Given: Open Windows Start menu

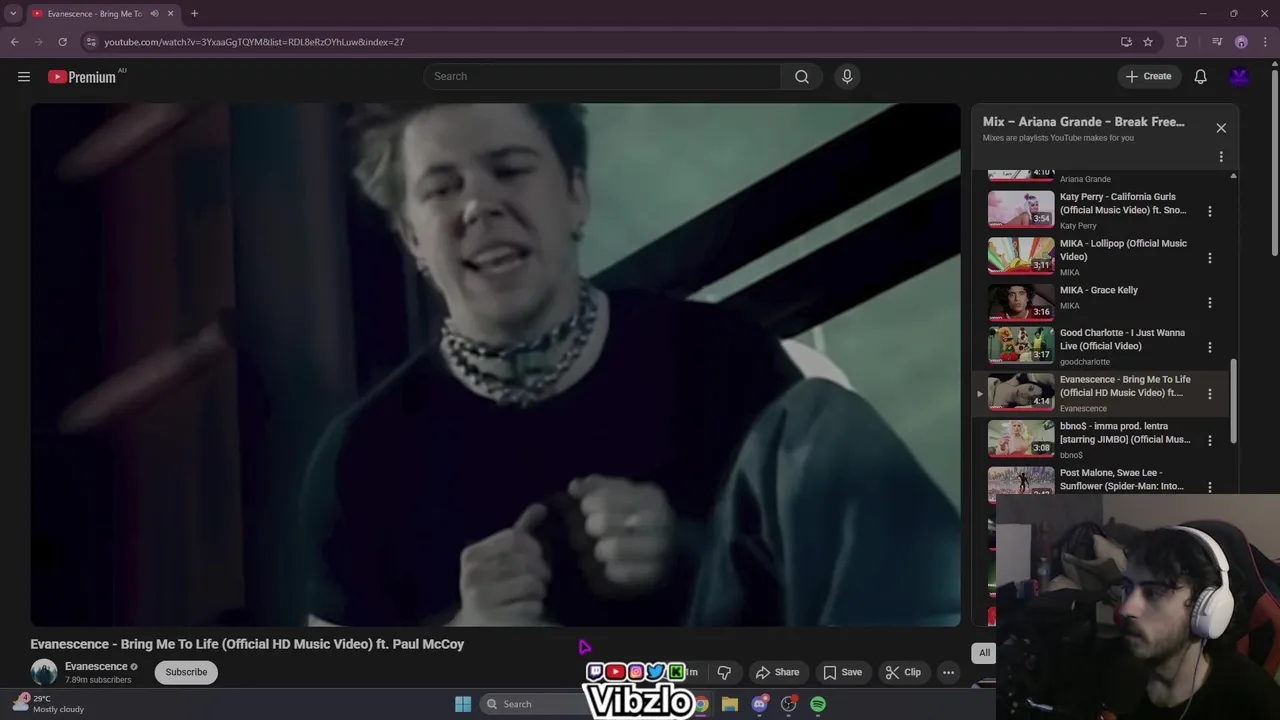Looking at the screenshot, I should click(x=463, y=704).
